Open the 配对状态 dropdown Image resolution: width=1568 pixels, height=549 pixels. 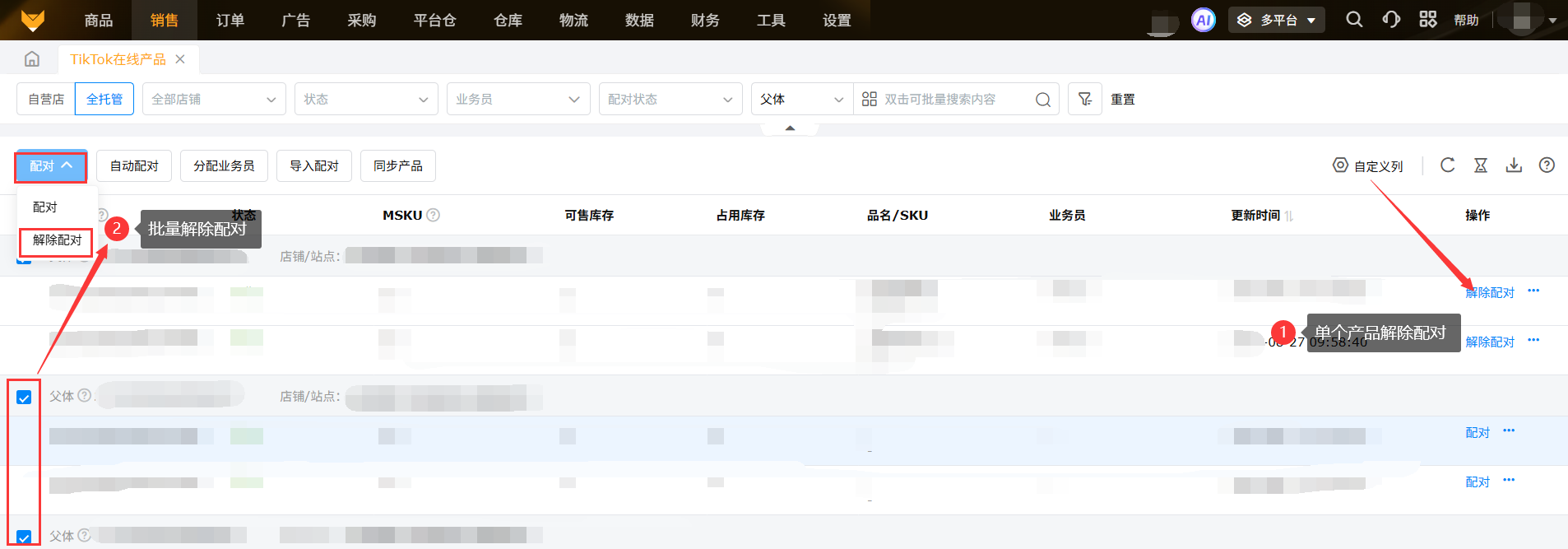pyautogui.click(x=670, y=99)
